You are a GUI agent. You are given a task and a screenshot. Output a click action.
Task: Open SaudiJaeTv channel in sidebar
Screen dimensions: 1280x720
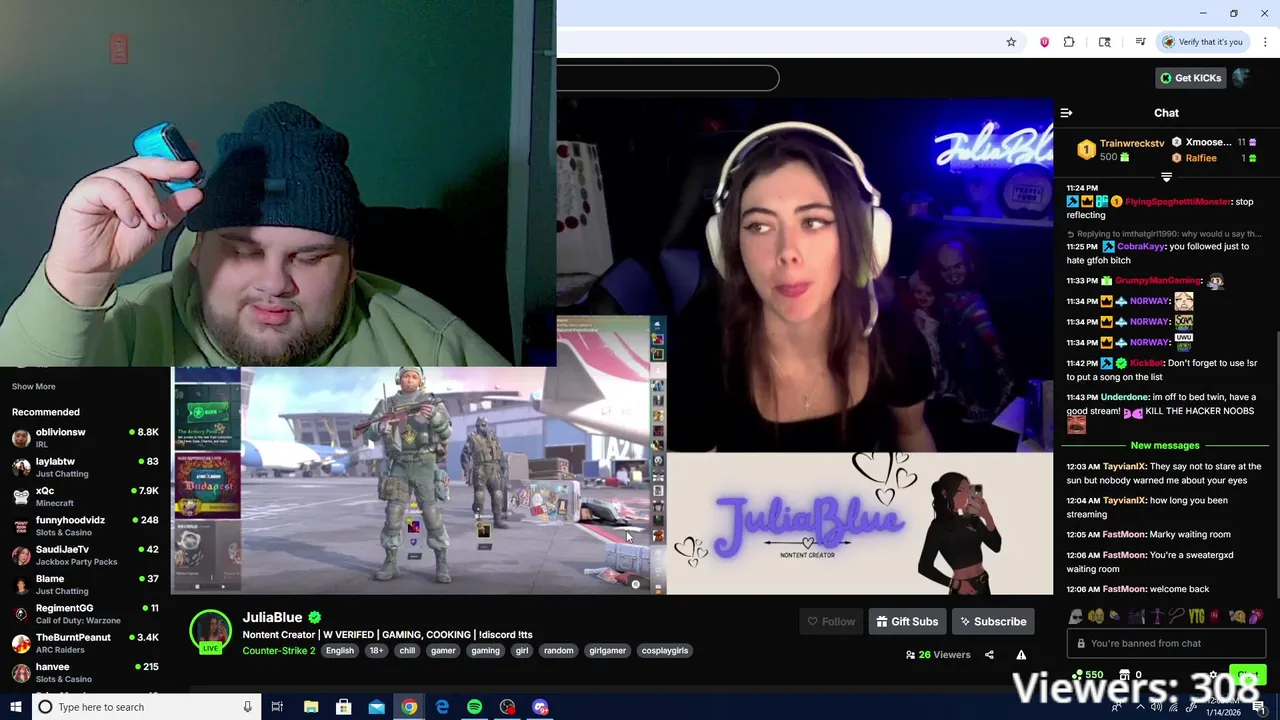[x=85, y=555]
